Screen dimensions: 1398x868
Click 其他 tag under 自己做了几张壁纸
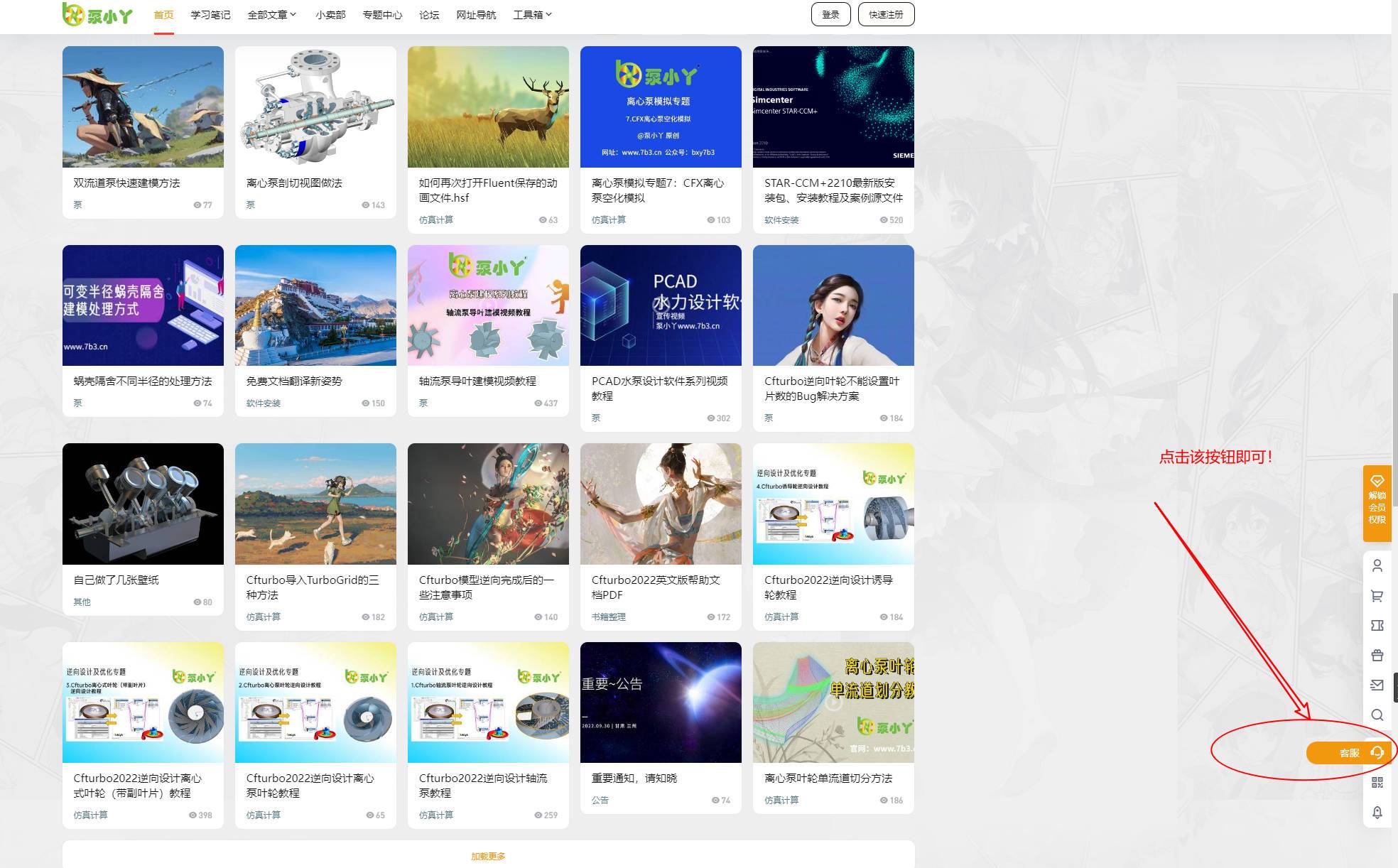coord(82,602)
